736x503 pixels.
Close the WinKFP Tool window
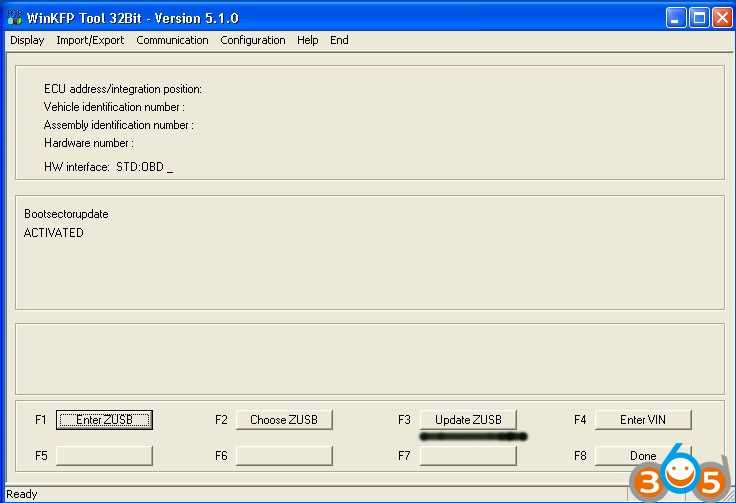(x=720, y=17)
